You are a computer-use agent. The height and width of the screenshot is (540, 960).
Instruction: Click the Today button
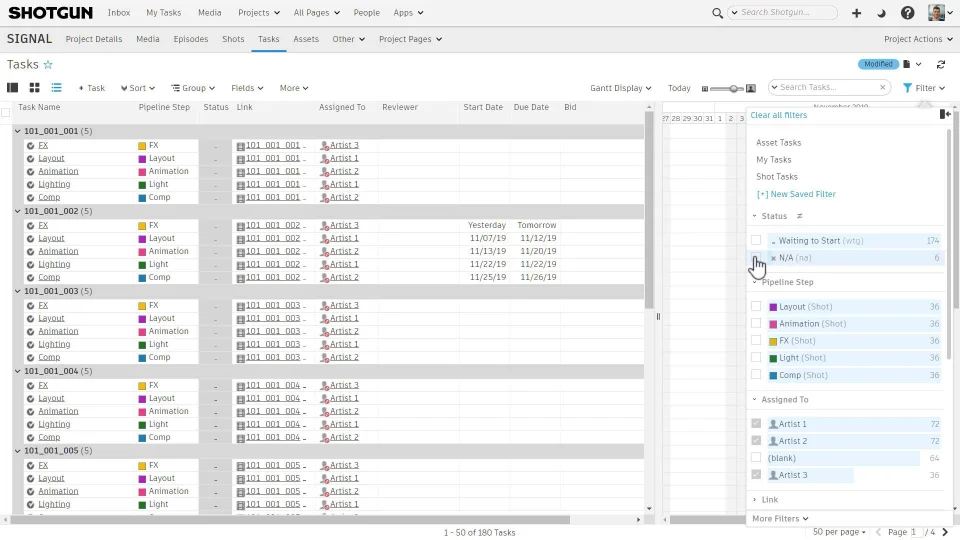(x=679, y=88)
